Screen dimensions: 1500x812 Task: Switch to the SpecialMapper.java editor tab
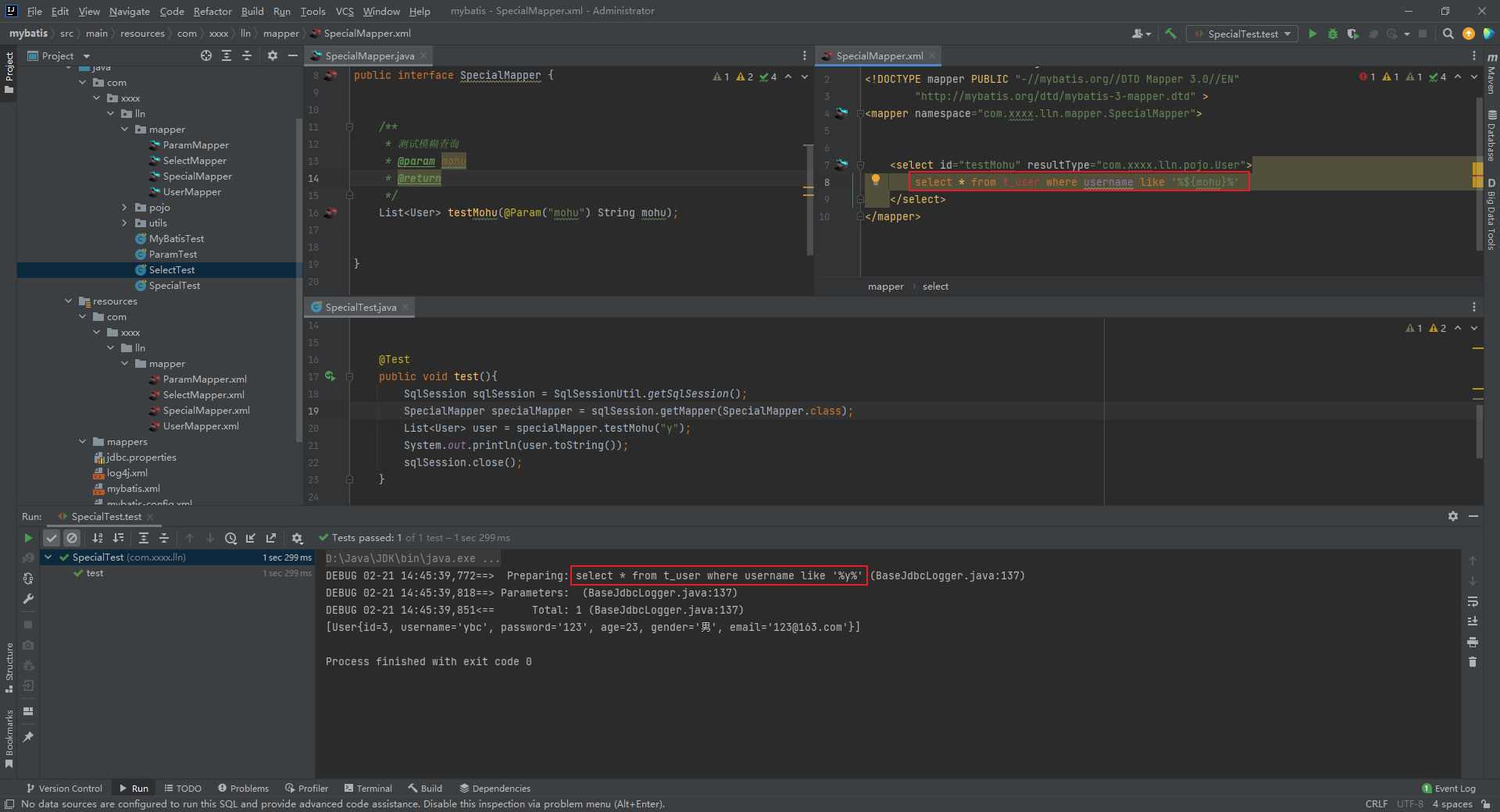(x=370, y=55)
